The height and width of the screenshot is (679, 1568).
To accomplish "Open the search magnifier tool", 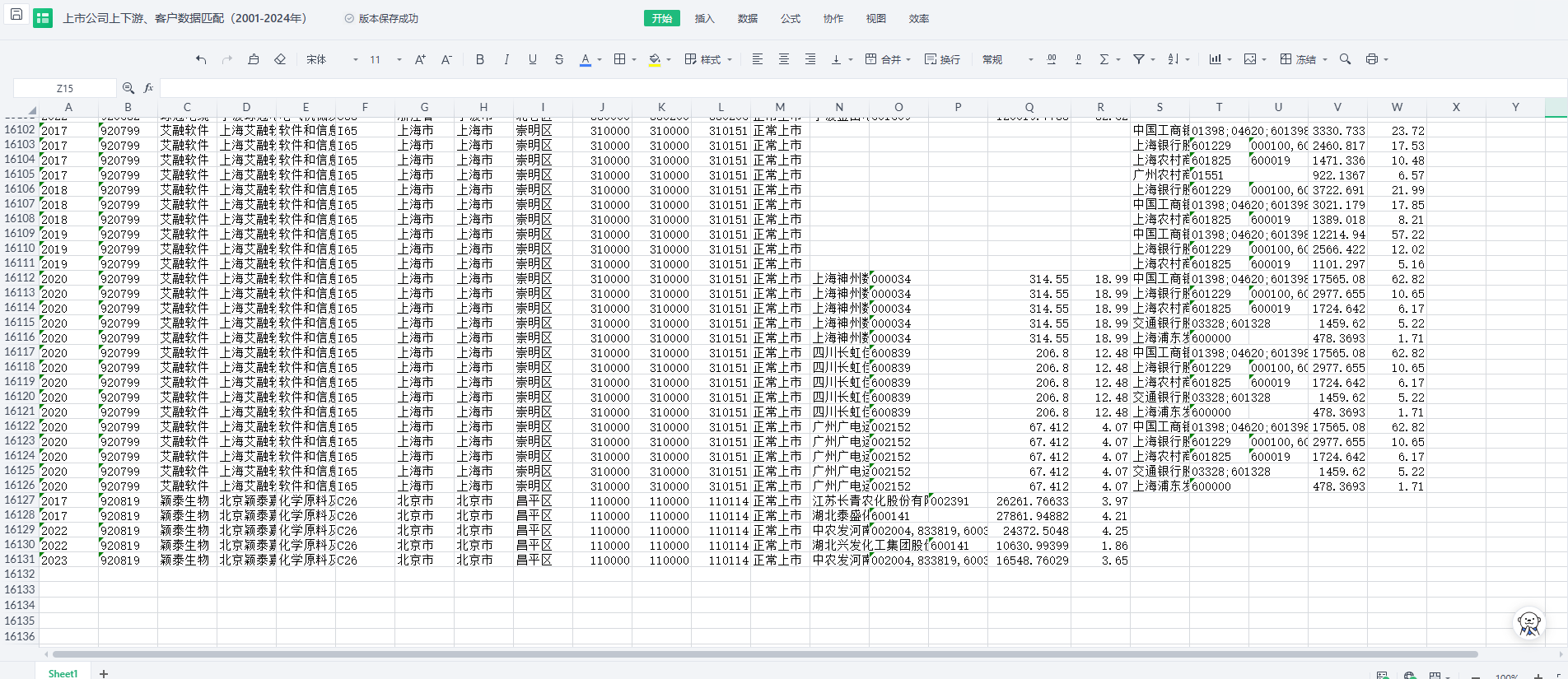I will 1345,59.
